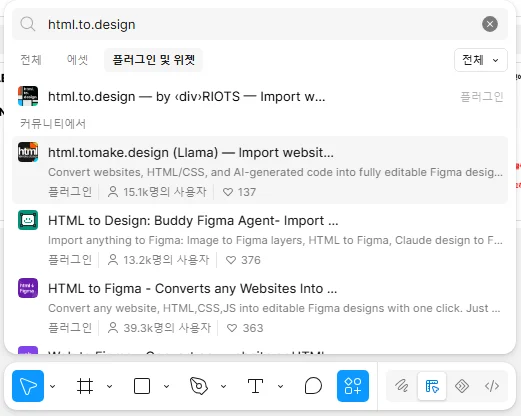Screen dimensions: 521x416
Task: Click the heart icon showing 376 likes
Action: pyautogui.click(x=231, y=260)
